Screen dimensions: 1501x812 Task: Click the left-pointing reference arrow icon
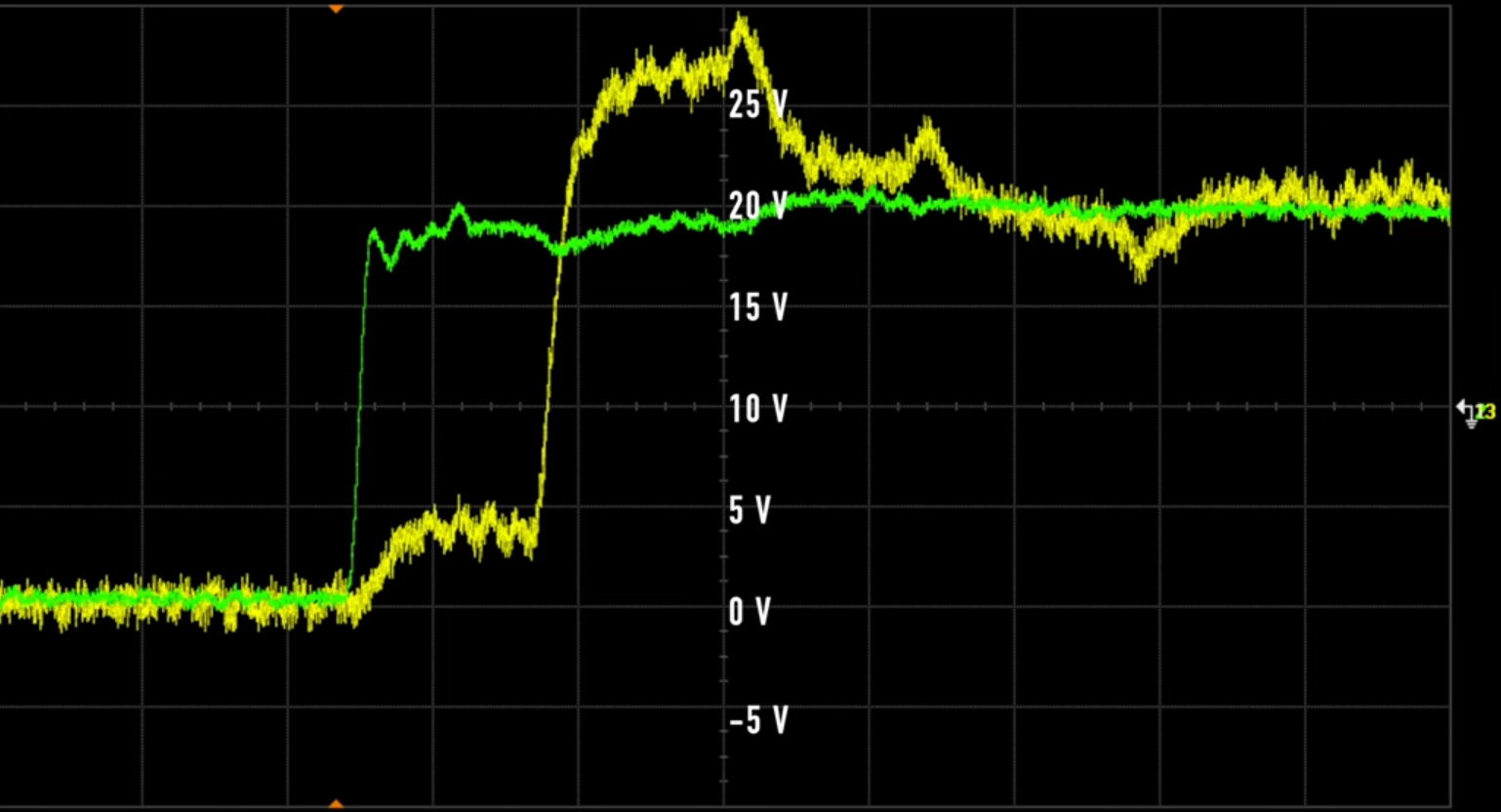point(1461,406)
